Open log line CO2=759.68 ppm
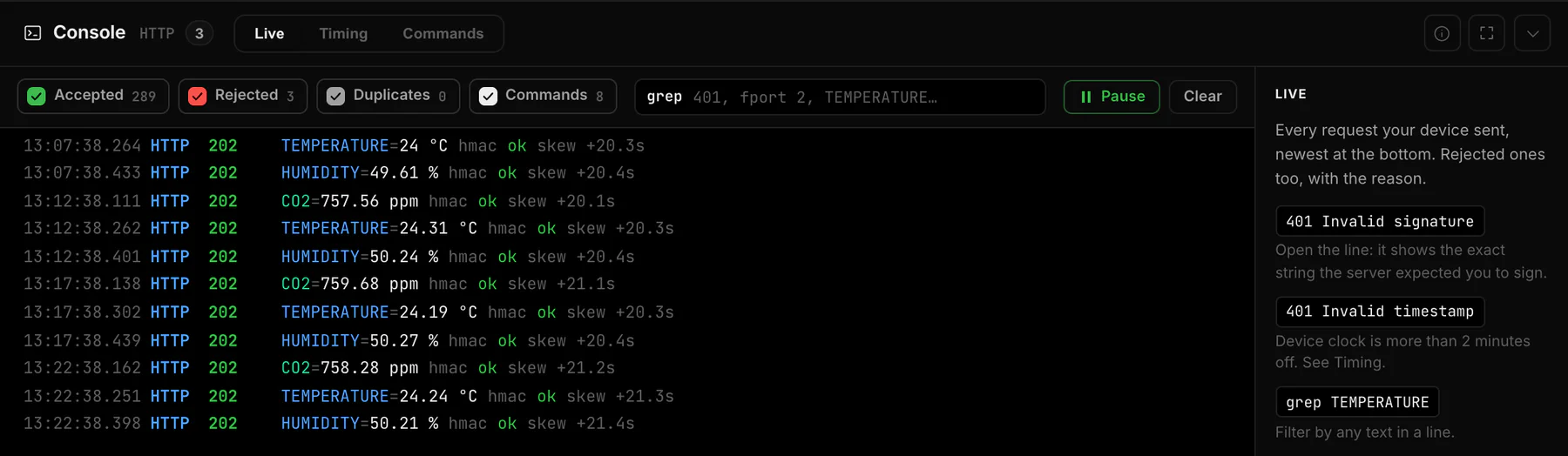Image resolution: width=1568 pixels, height=456 pixels. coord(627,284)
